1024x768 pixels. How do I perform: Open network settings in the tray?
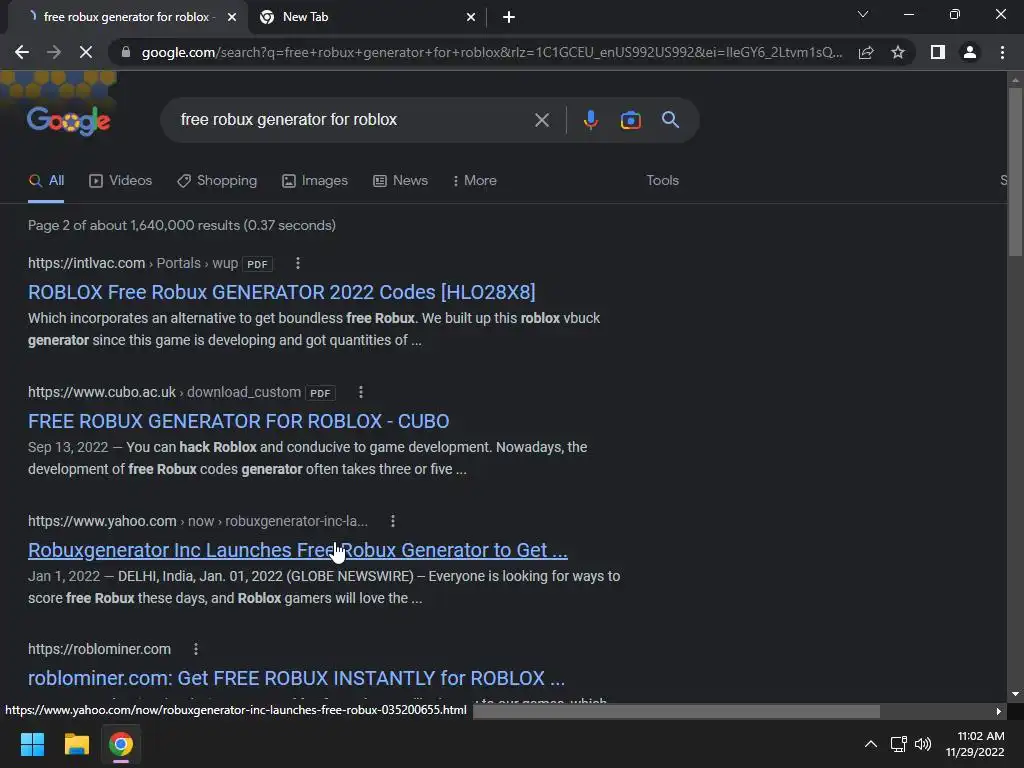pyautogui.click(x=899, y=744)
